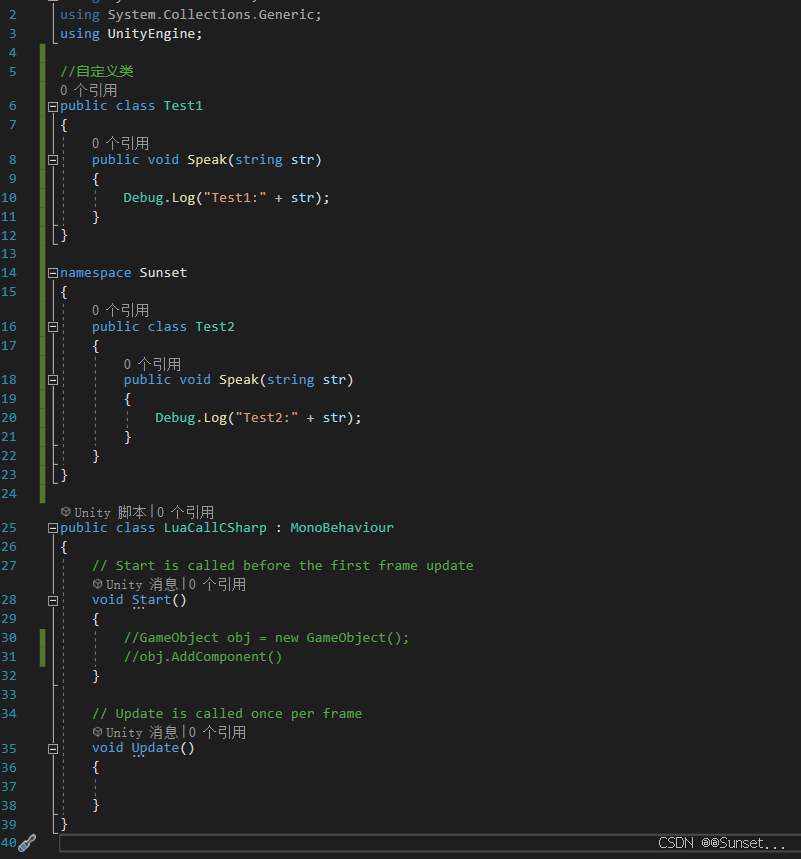Open '0 个引用' CodeLens above class Test2
The width and height of the screenshot is (801, 859).
coord(121,311)
